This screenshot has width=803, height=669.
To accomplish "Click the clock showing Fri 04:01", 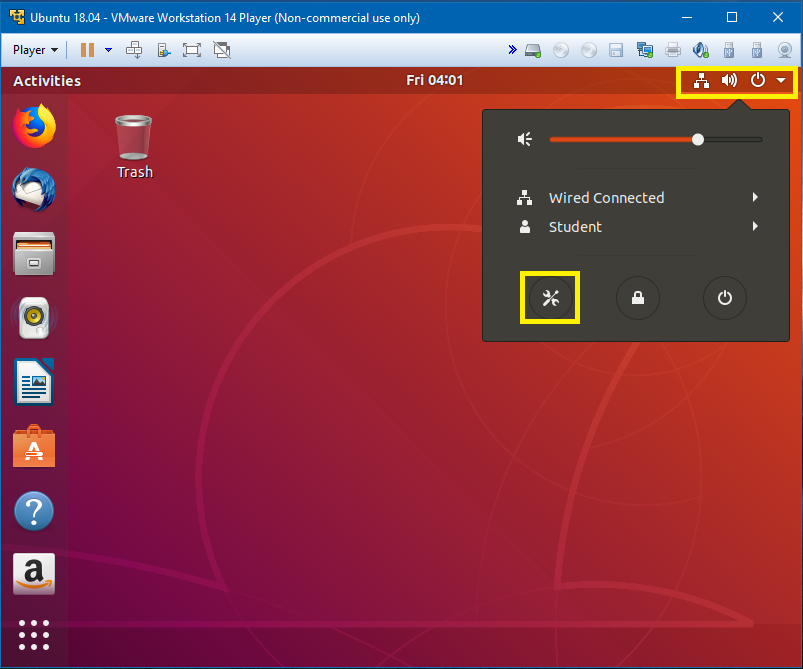I will (x=434, y=80).
